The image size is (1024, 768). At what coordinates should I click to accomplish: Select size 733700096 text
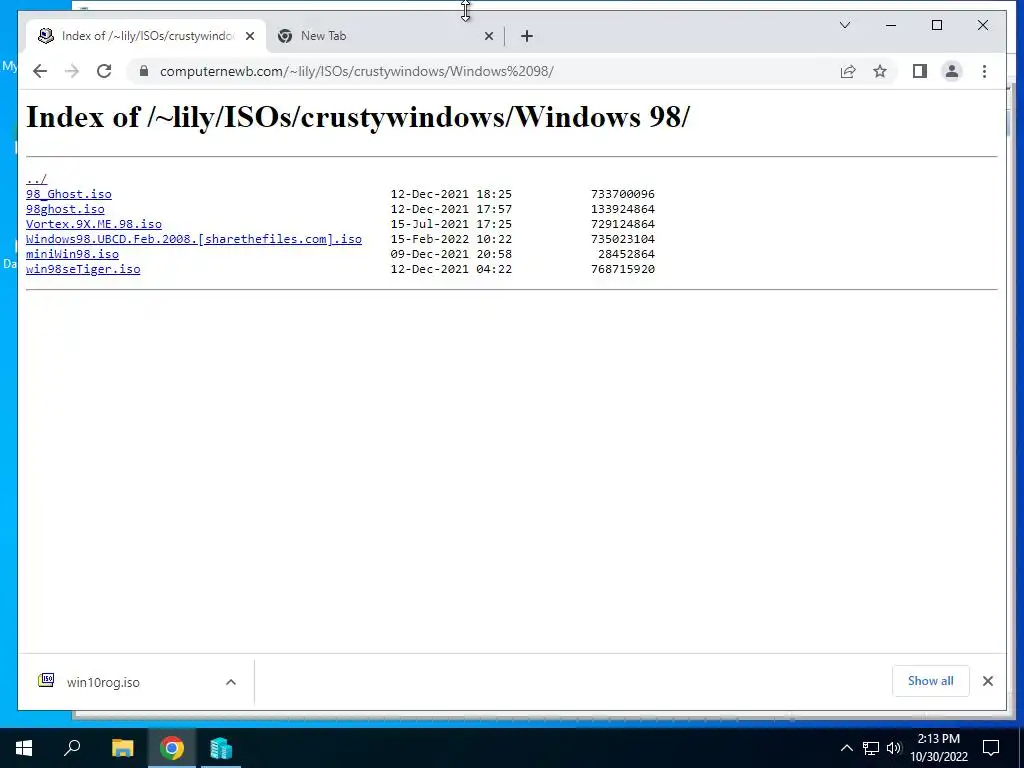pos(622,194)
